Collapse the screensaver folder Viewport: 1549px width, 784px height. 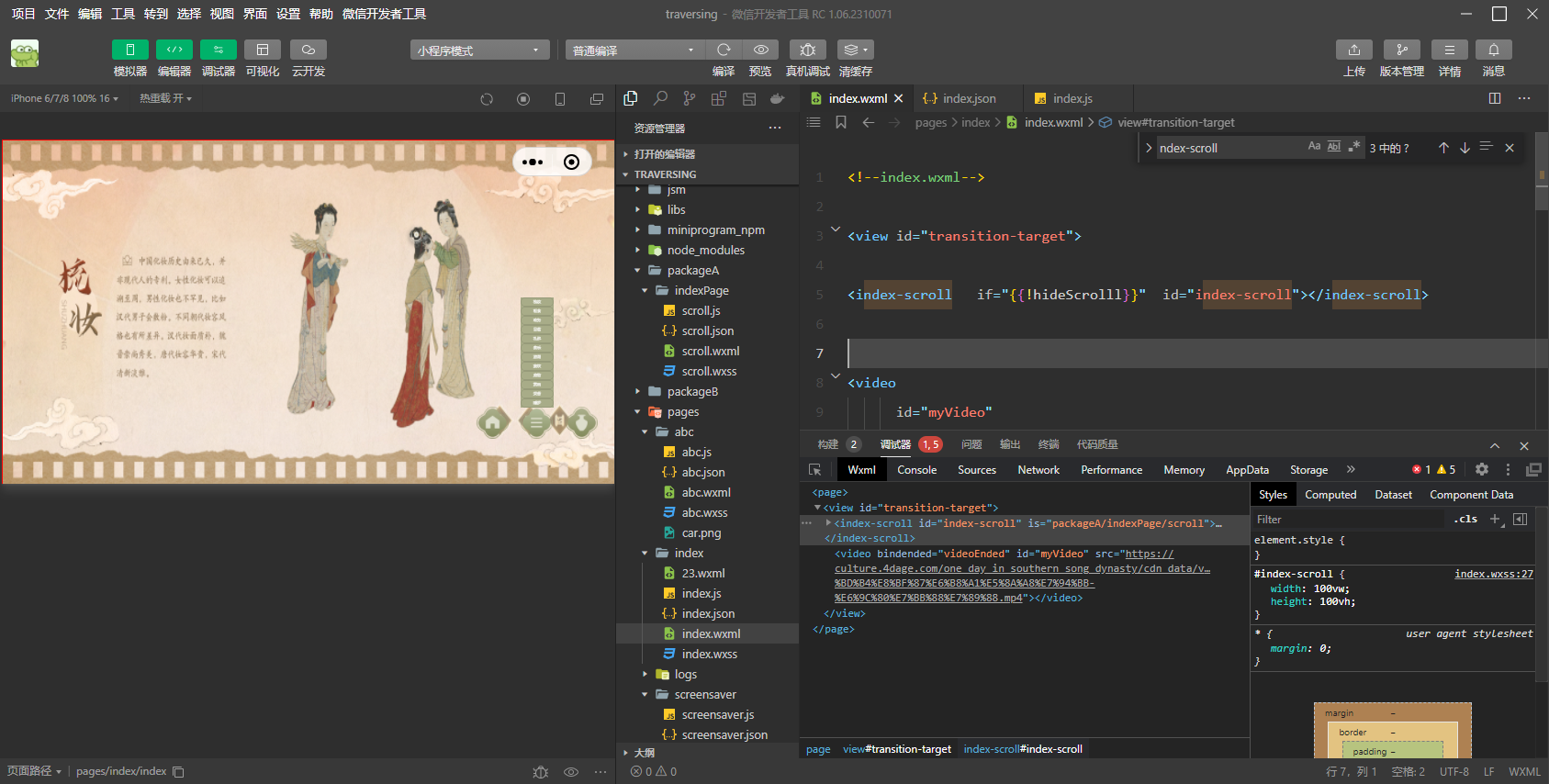tap(704, 694)
